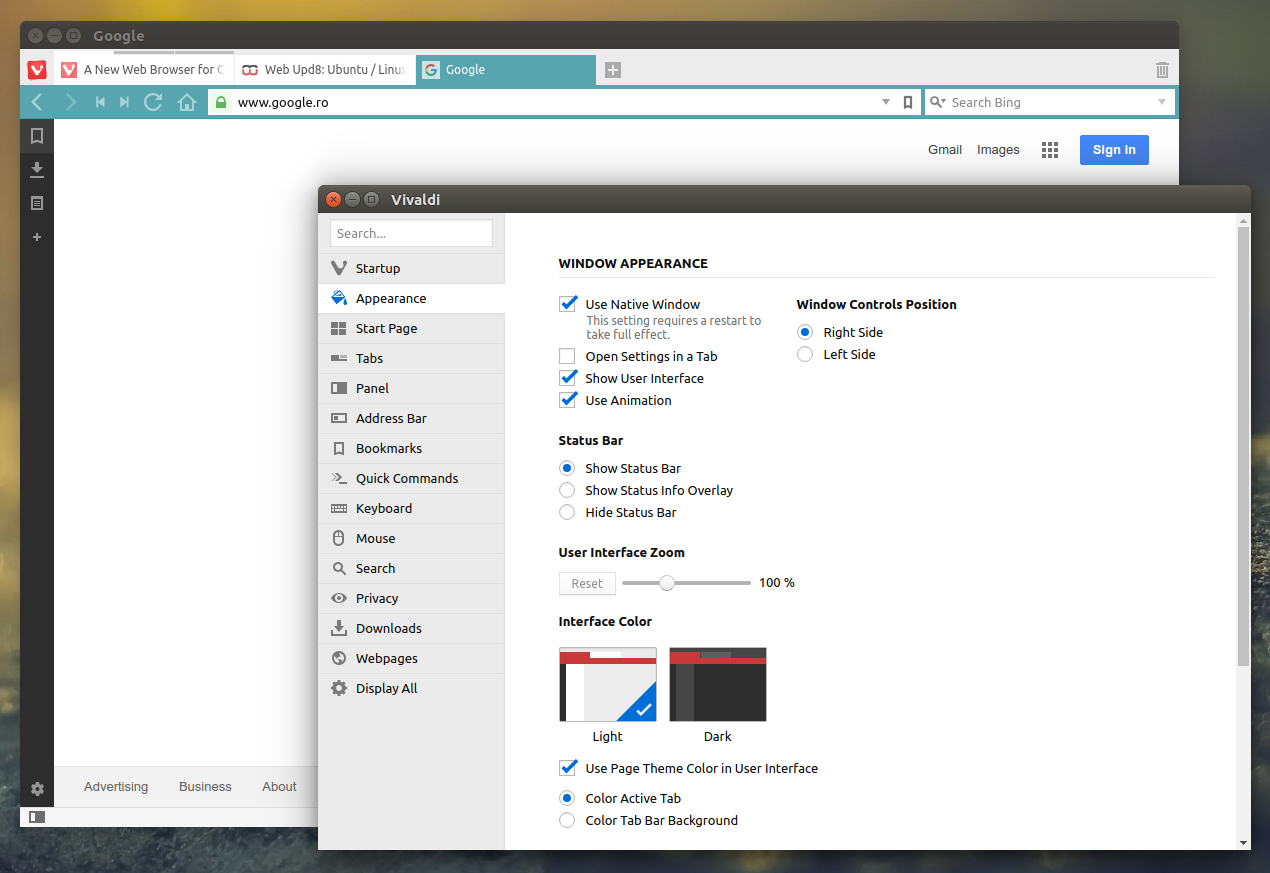Select Display All in settings sidebar
The image size is (1270, 873).
point(411,688)
